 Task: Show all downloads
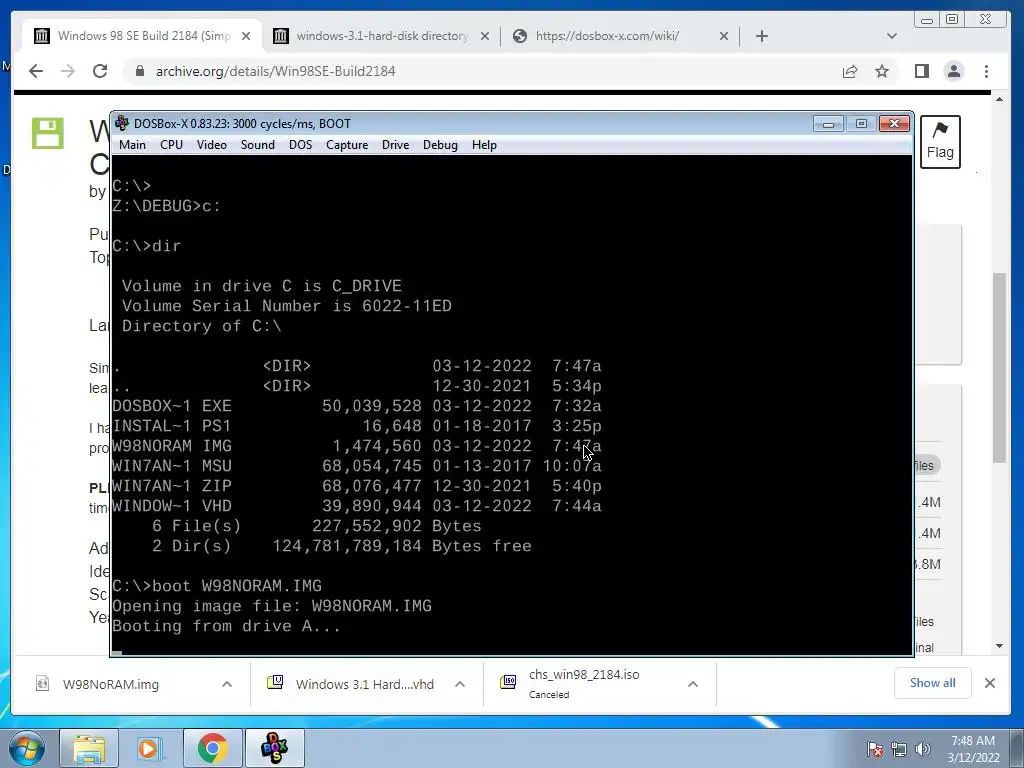click(933, 683)
